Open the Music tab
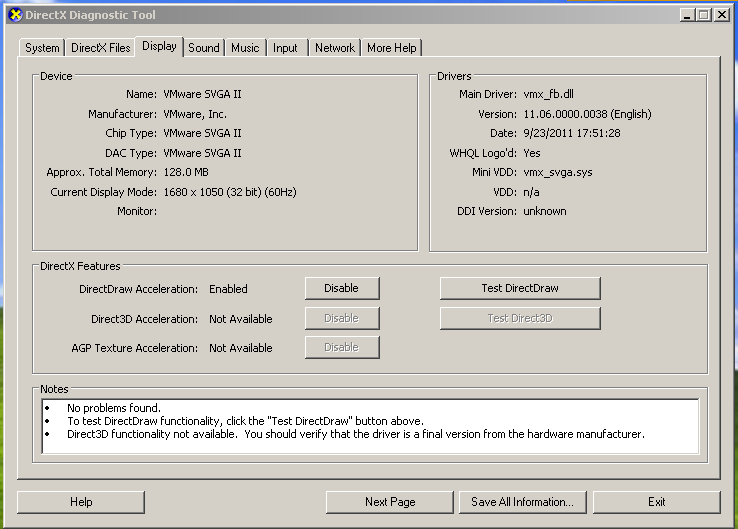Viewport: 738px width, 529px height. tap(245, 48)
